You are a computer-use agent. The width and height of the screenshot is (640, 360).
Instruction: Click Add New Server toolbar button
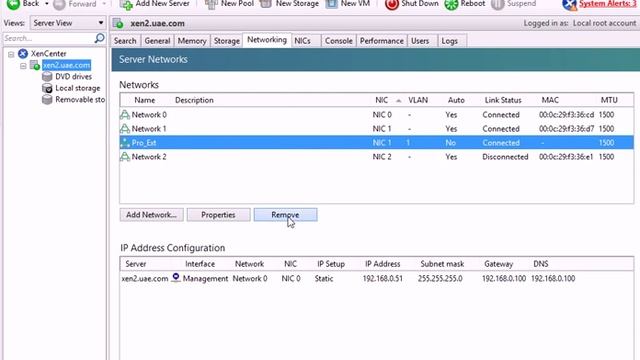[x=155, y=4]
